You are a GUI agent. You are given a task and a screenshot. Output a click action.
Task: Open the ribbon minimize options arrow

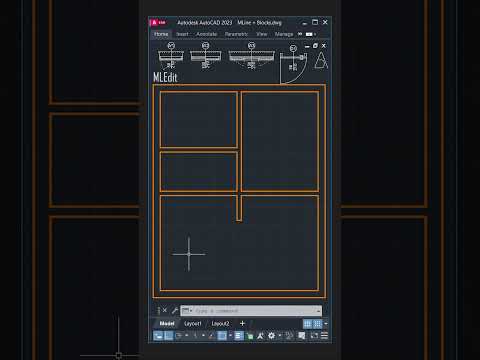click(315, 34)
